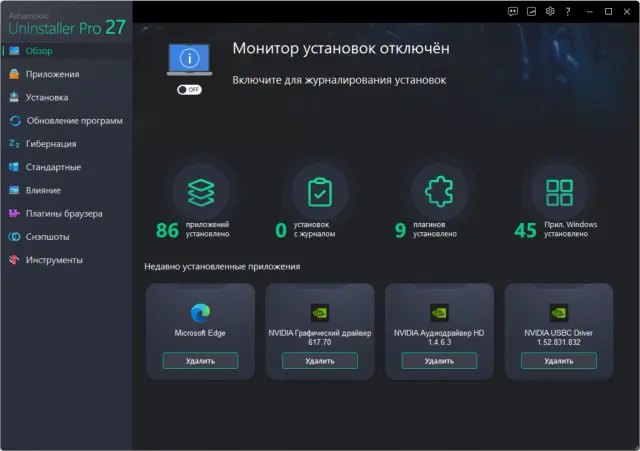This screenshot has height=451, width=640.
Task: Select Обзор in sidebar
Action: pos(66,51)
